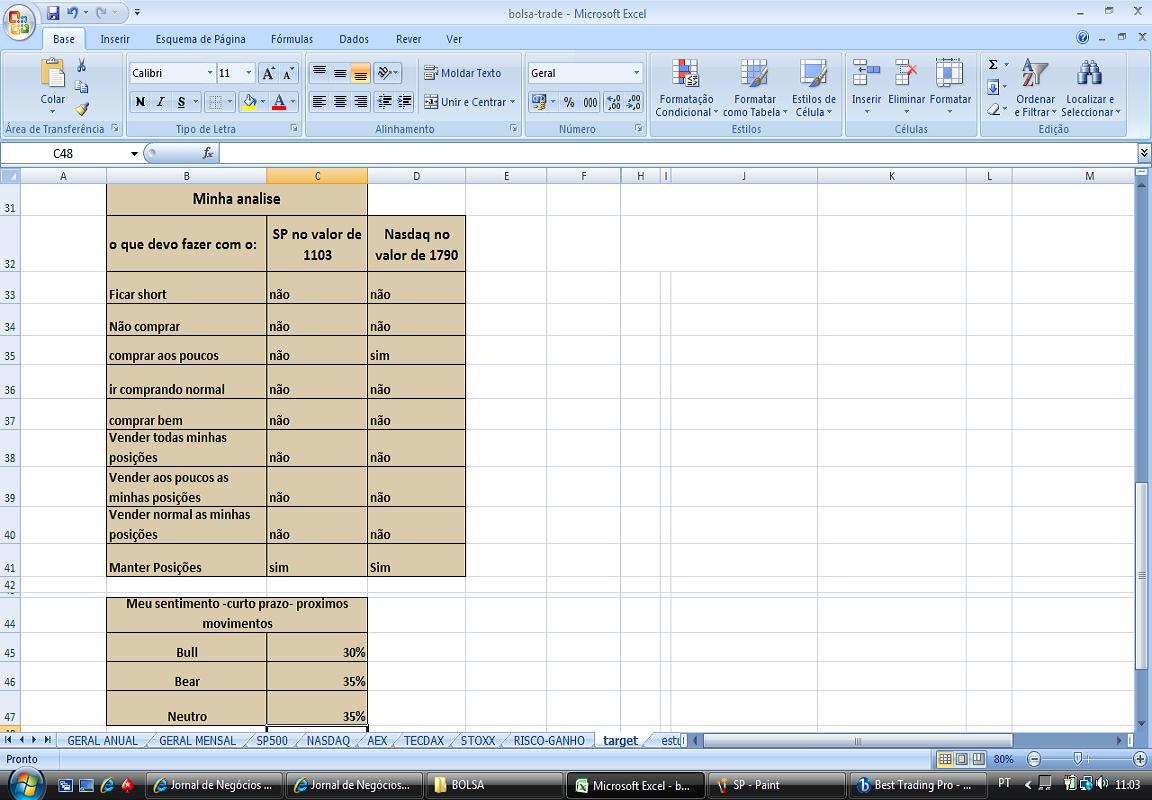Toggle italic formatting
The height and width of the screenshot is (800, 1152).
(160, 102)
